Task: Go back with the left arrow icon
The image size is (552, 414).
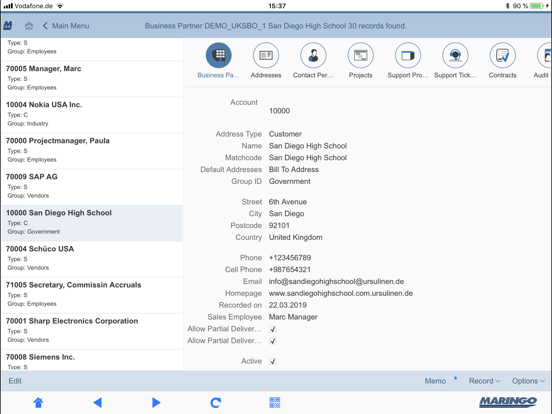Action: 98,402
